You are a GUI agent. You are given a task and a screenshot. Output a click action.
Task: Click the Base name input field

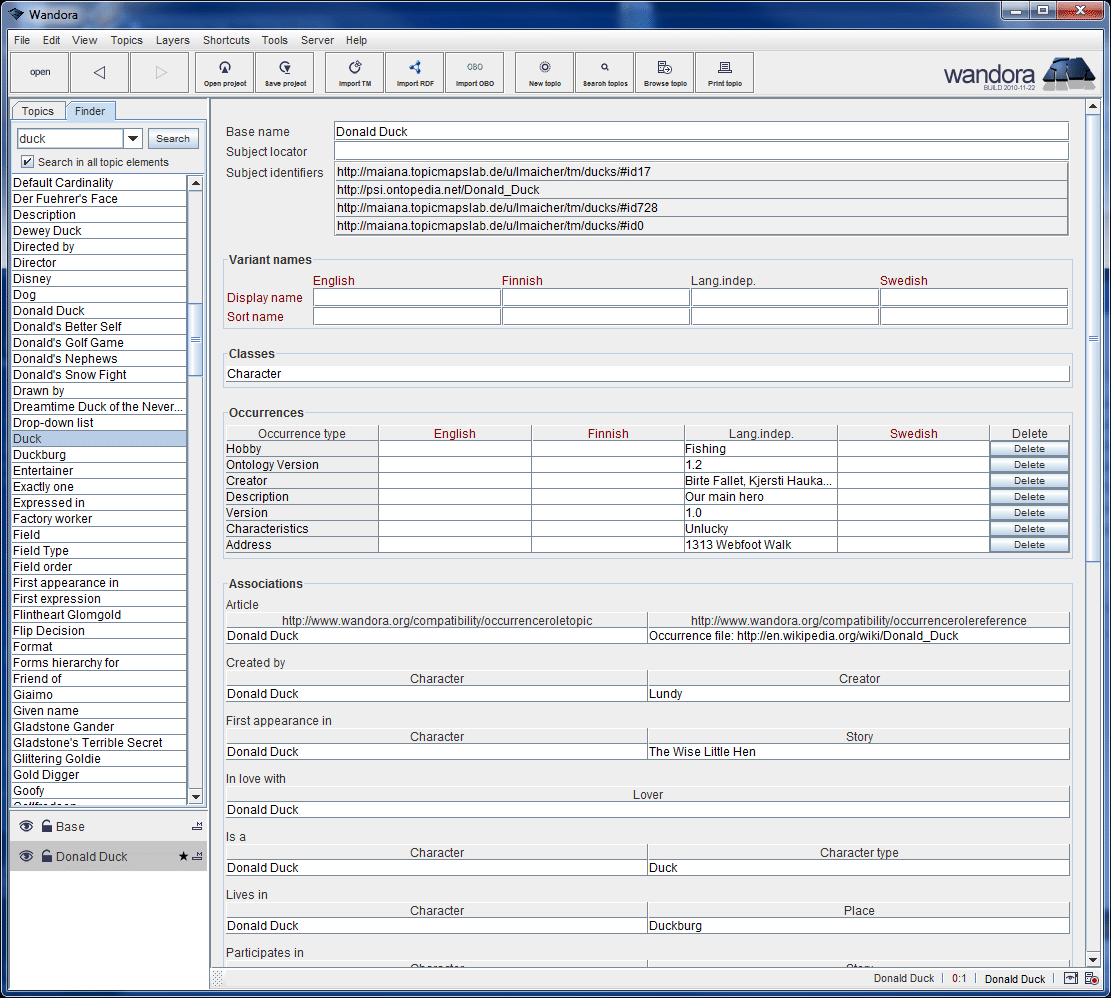click(701, 131)
